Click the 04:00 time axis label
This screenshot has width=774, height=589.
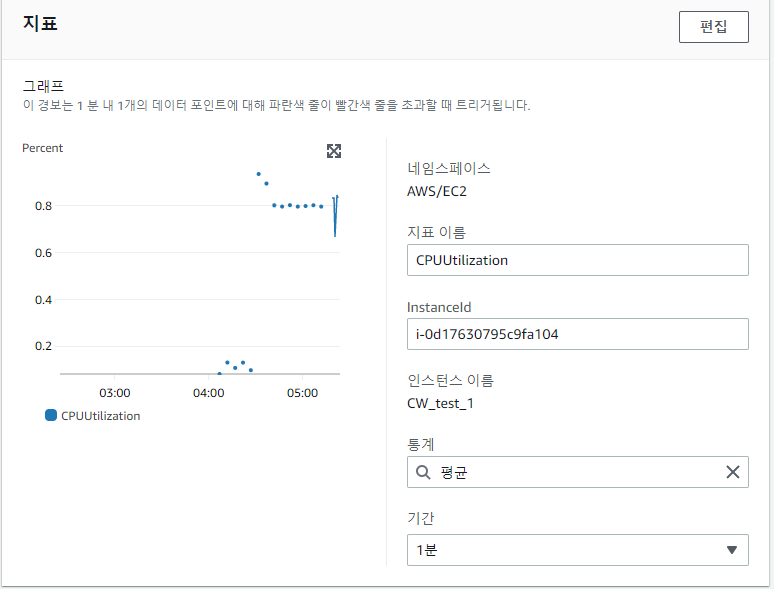(208, 393)
